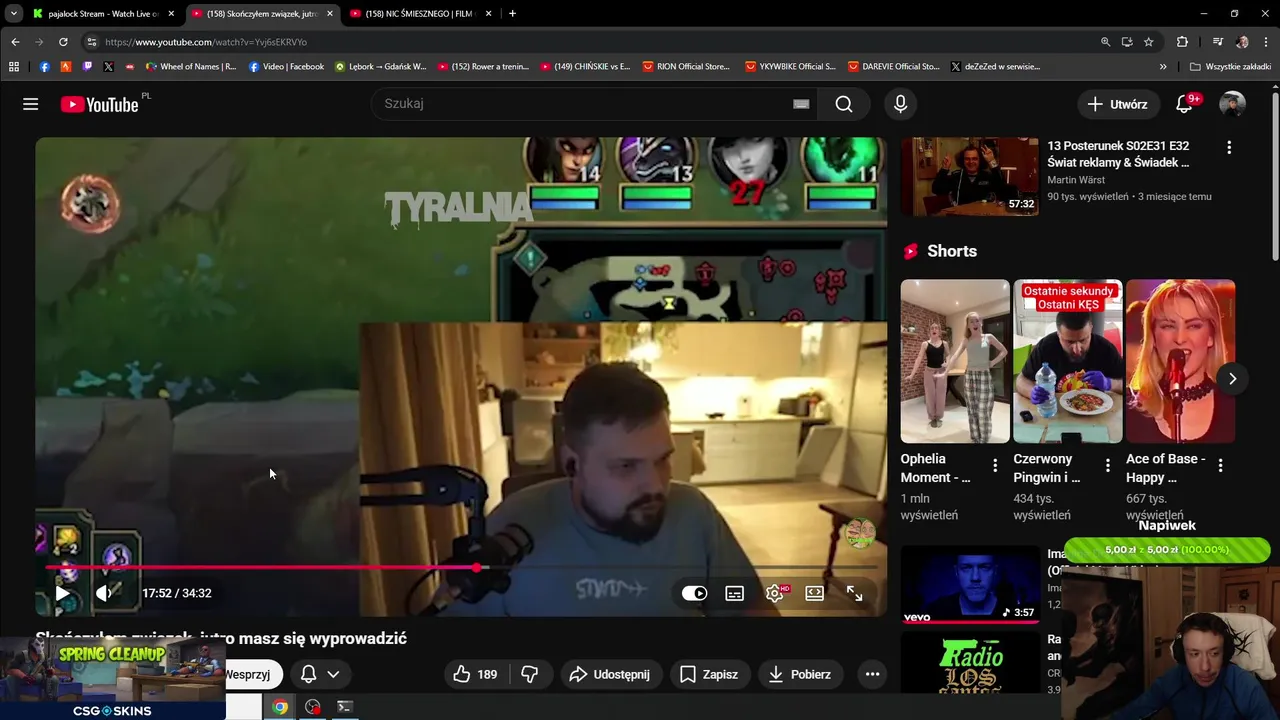Reload the page
This screenshot has height=720, width=1280.
click(x=63, y=42)
